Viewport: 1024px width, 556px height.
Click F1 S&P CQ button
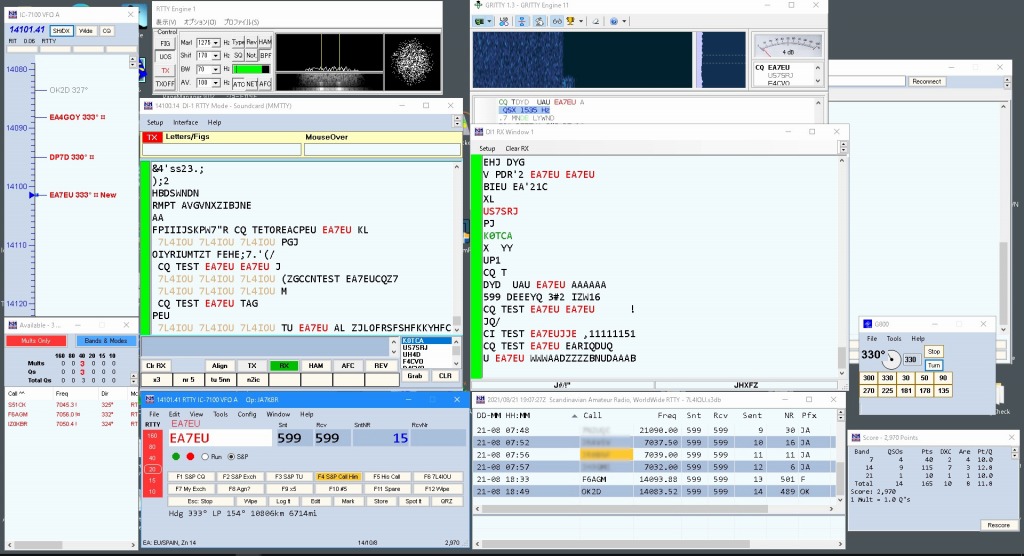point(190,477)
